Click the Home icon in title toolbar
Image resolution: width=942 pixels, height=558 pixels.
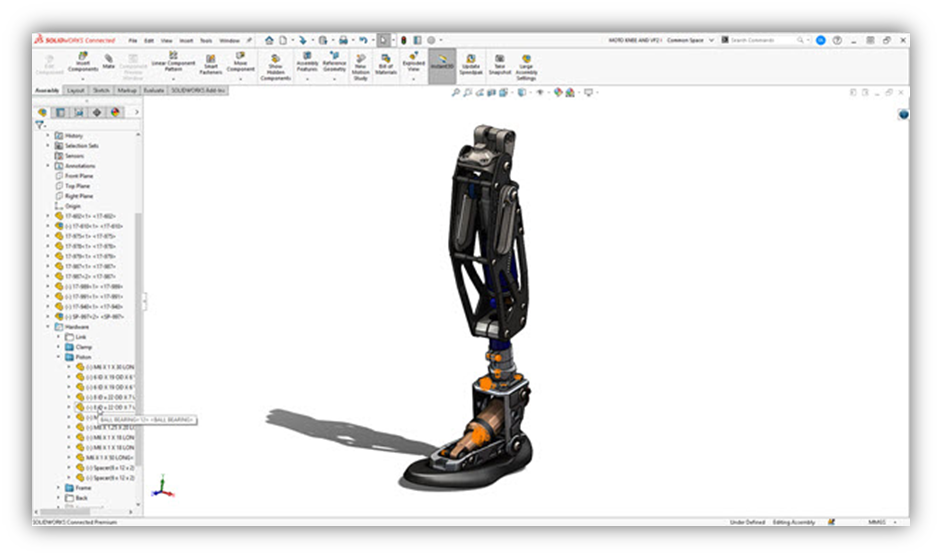tap(269, 40)
